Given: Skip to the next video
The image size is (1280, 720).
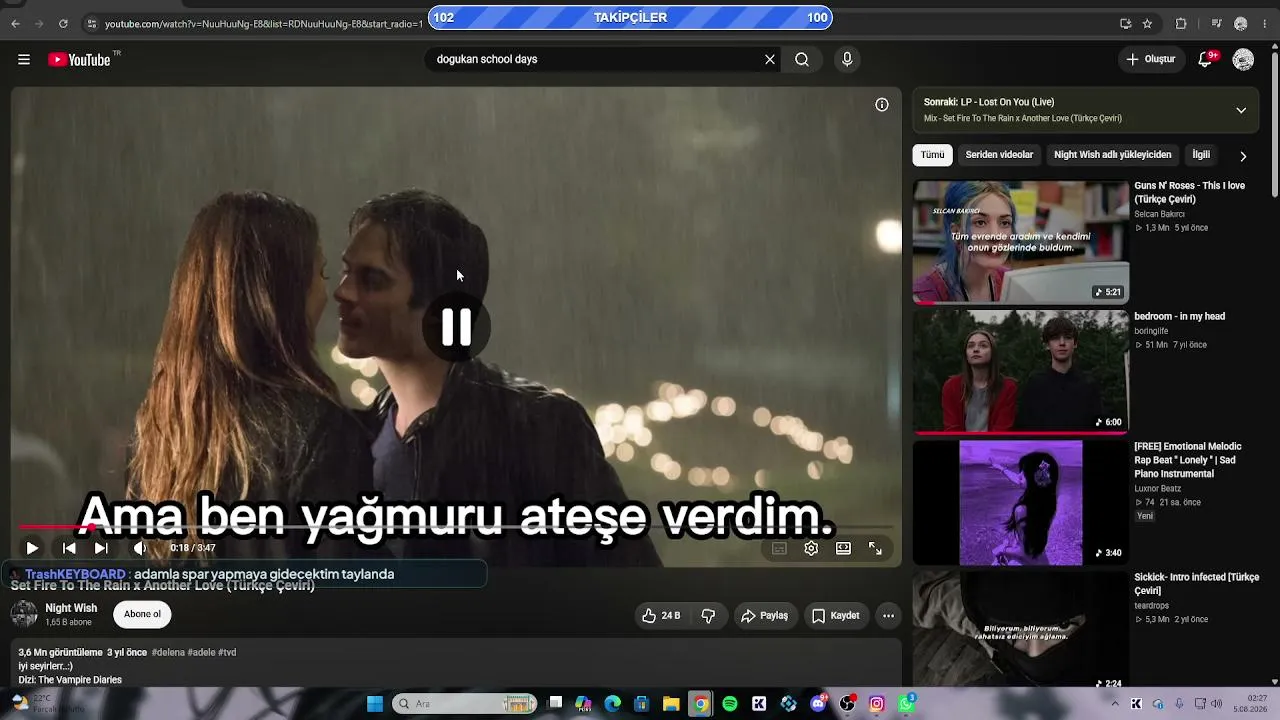Looking at the screenshot, I should click(x=101, y=548).
